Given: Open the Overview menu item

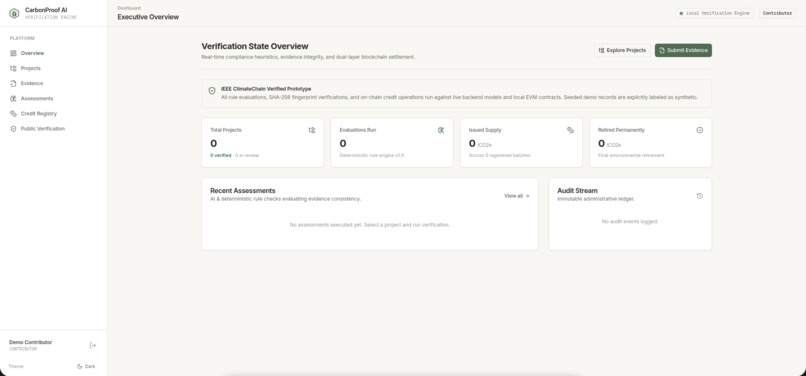Looking at the screenshot, I should coord(53,53).
